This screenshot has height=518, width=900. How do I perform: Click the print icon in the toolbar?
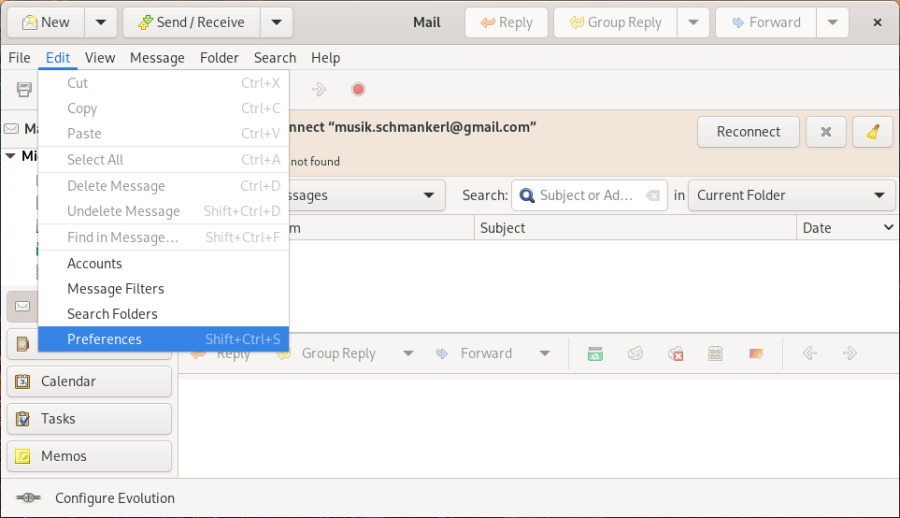(x=24, y=90)
